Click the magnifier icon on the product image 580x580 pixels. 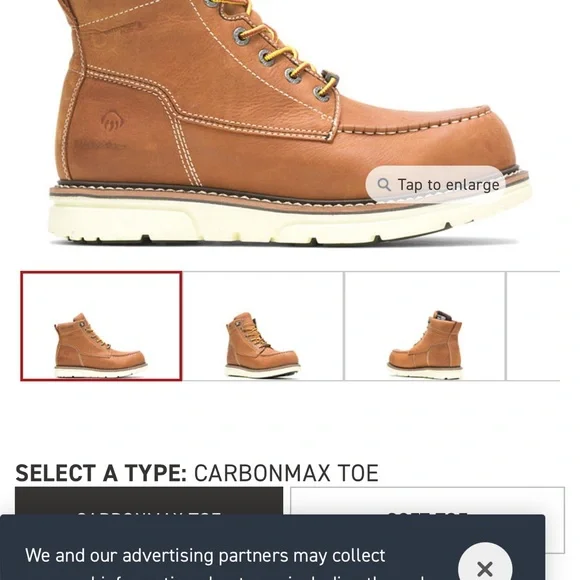[384, 185]
